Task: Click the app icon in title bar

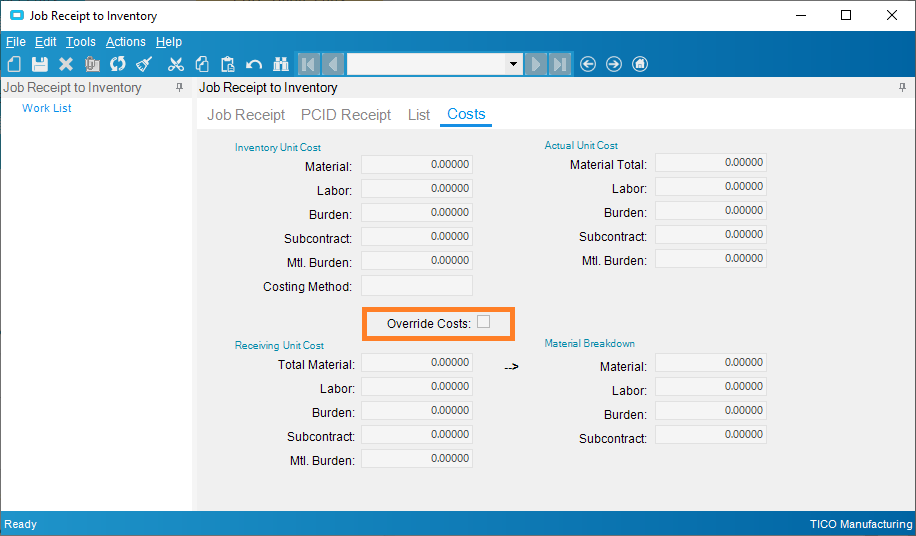Action: (x=17, y=16)
